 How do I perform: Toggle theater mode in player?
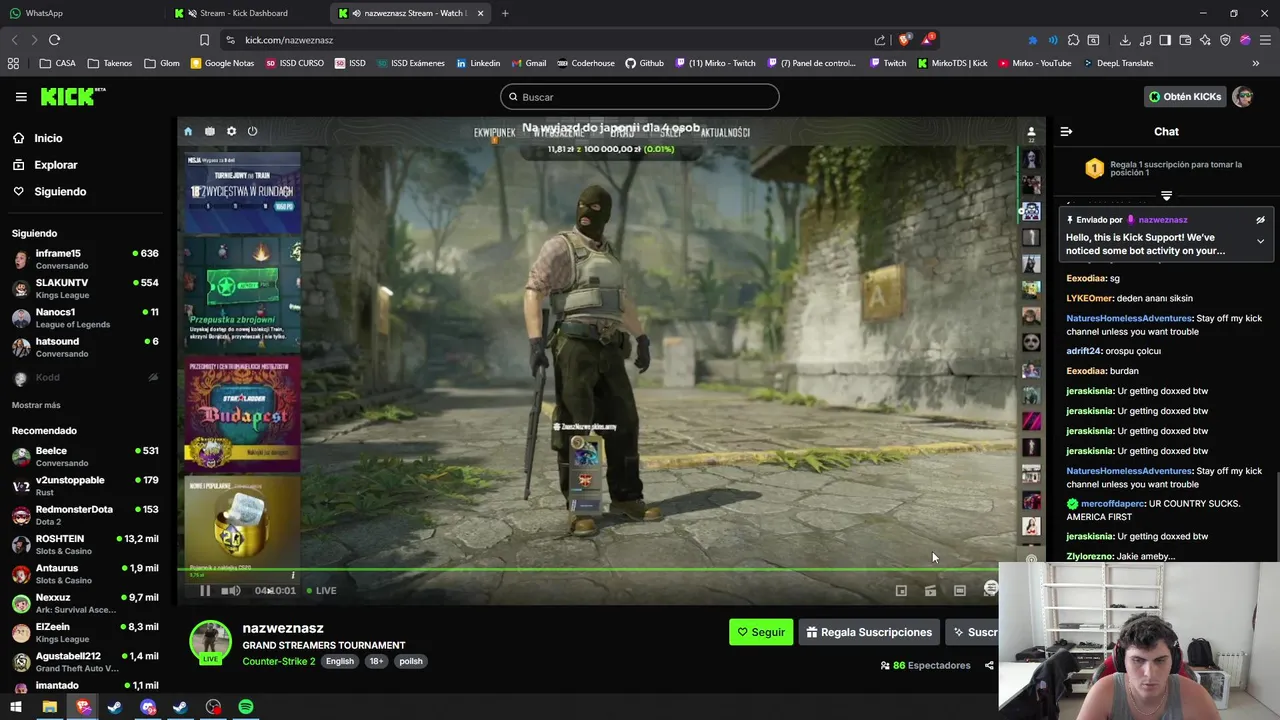pos(960,591)
